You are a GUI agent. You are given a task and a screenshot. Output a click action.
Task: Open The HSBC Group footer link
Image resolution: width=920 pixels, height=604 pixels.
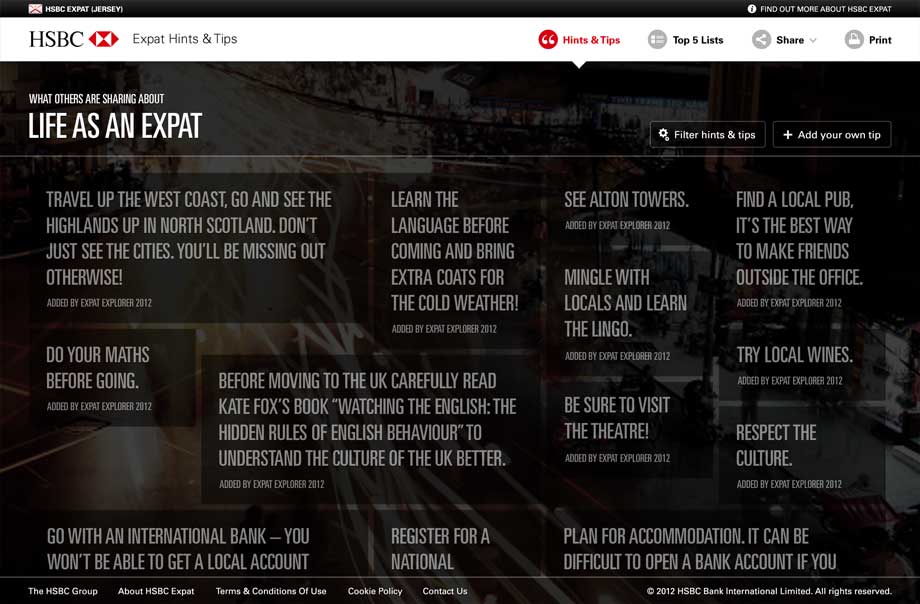[x=63, y=591]
